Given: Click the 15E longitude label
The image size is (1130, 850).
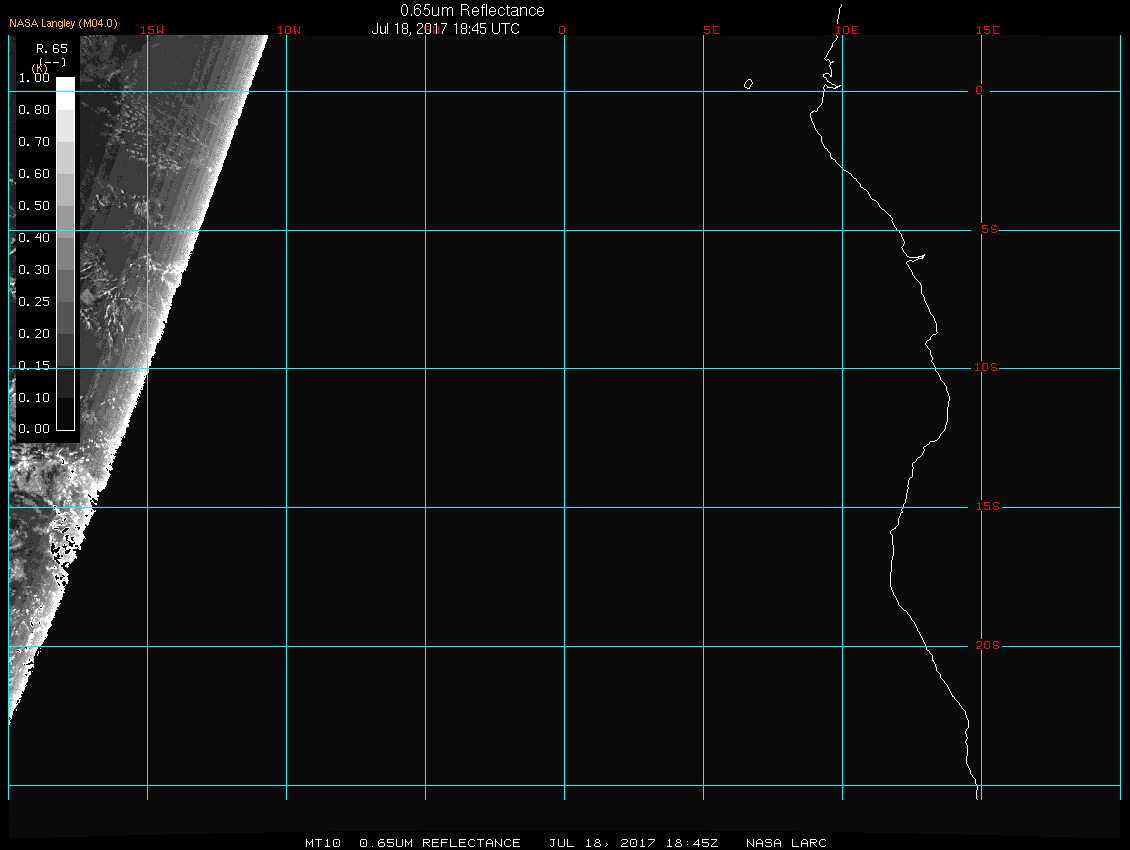Looking at the screenshot, I should click(x=988, y=30).
